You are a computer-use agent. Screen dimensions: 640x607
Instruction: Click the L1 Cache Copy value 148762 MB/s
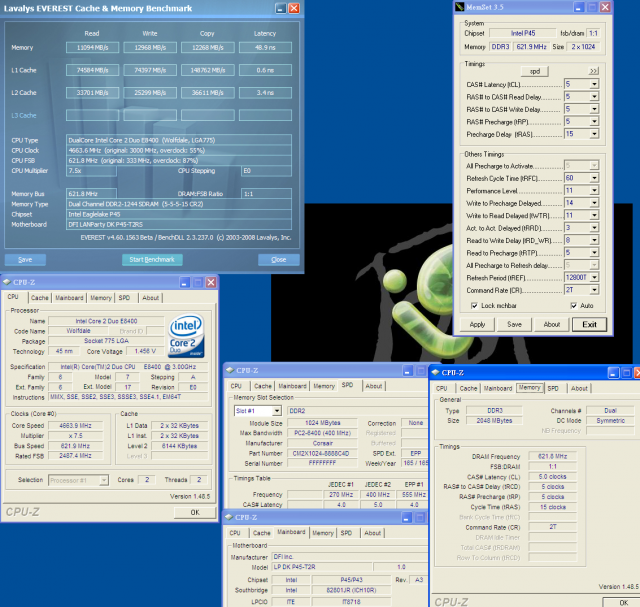pos(208,70)
